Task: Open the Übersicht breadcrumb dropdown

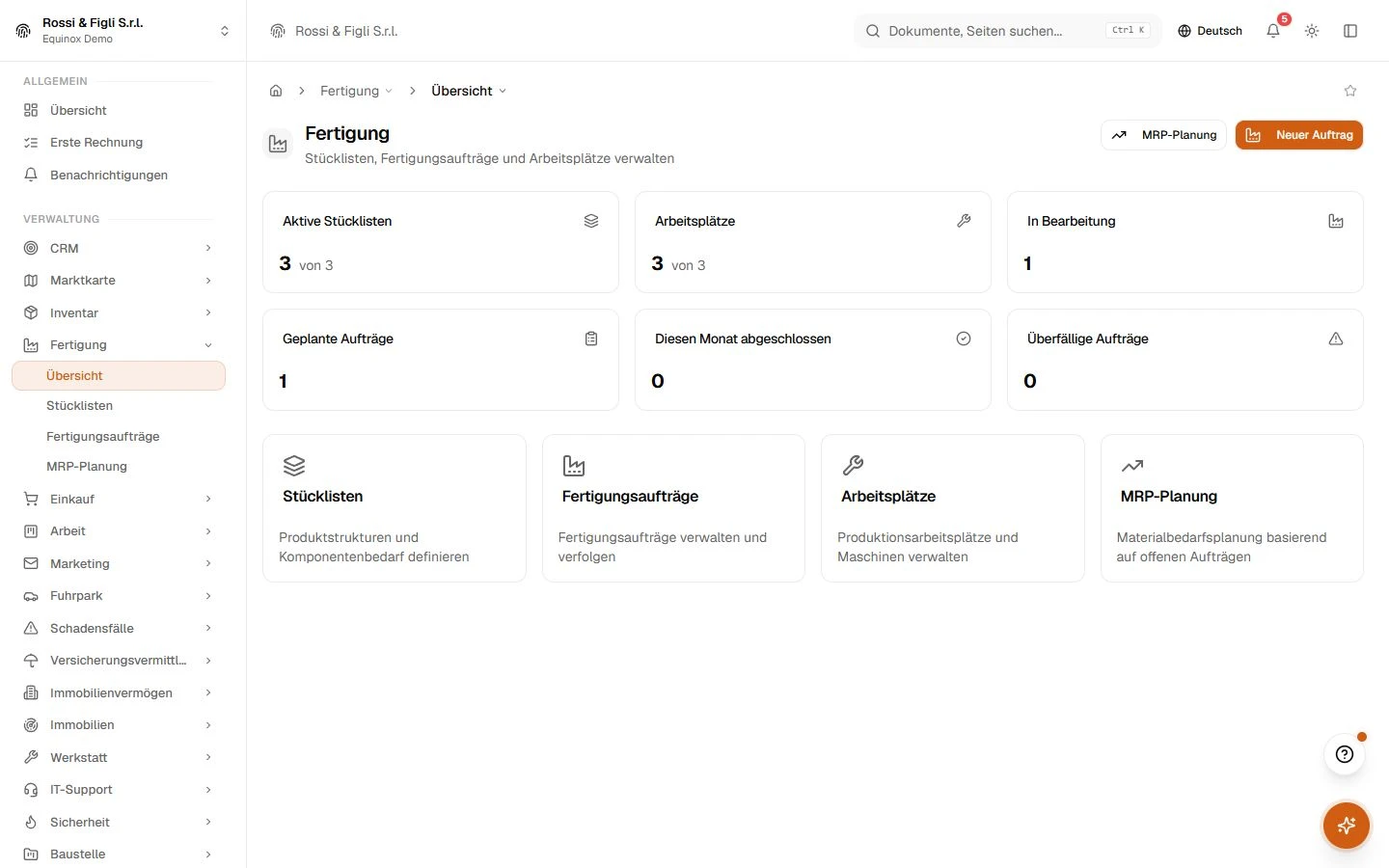Action: (469, 91)
